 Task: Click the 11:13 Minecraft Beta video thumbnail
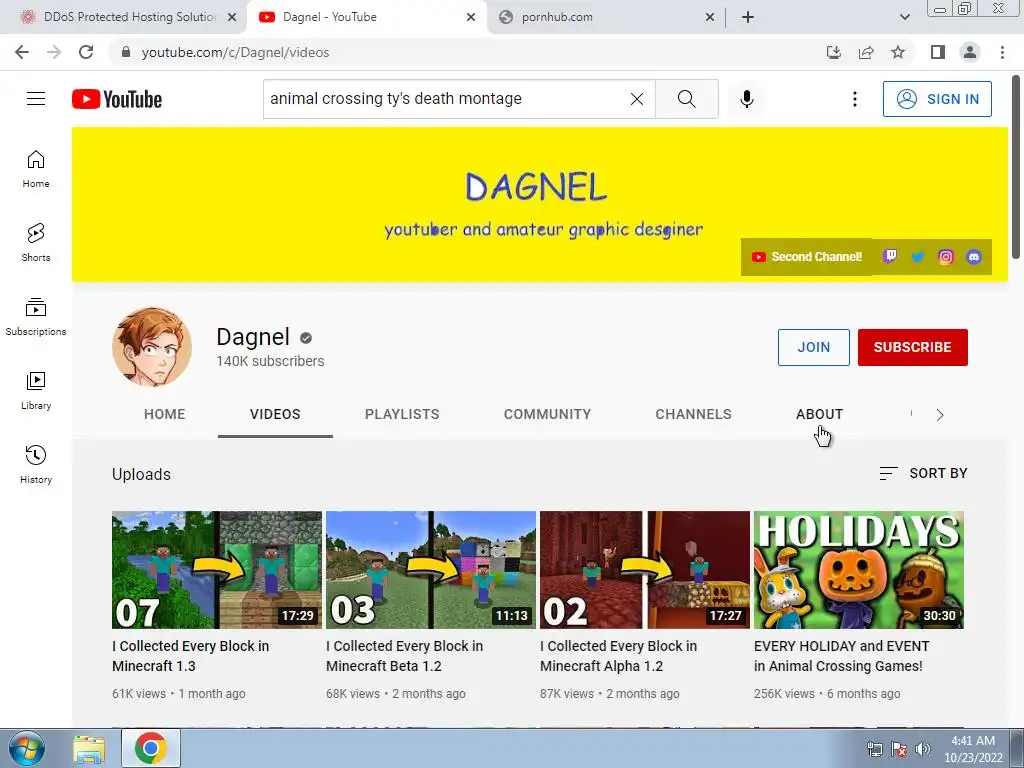(431, 569)
